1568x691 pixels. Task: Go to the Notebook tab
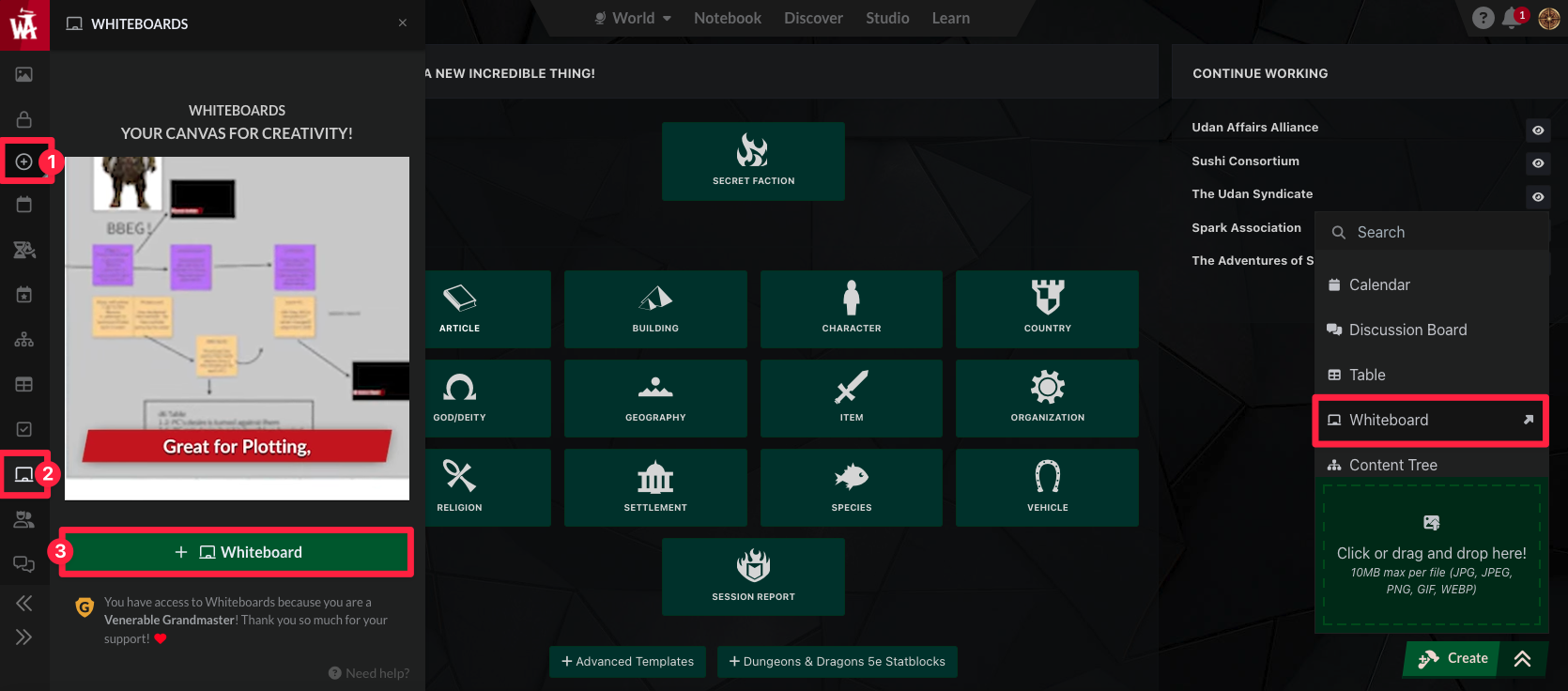(x=727, y=18)
